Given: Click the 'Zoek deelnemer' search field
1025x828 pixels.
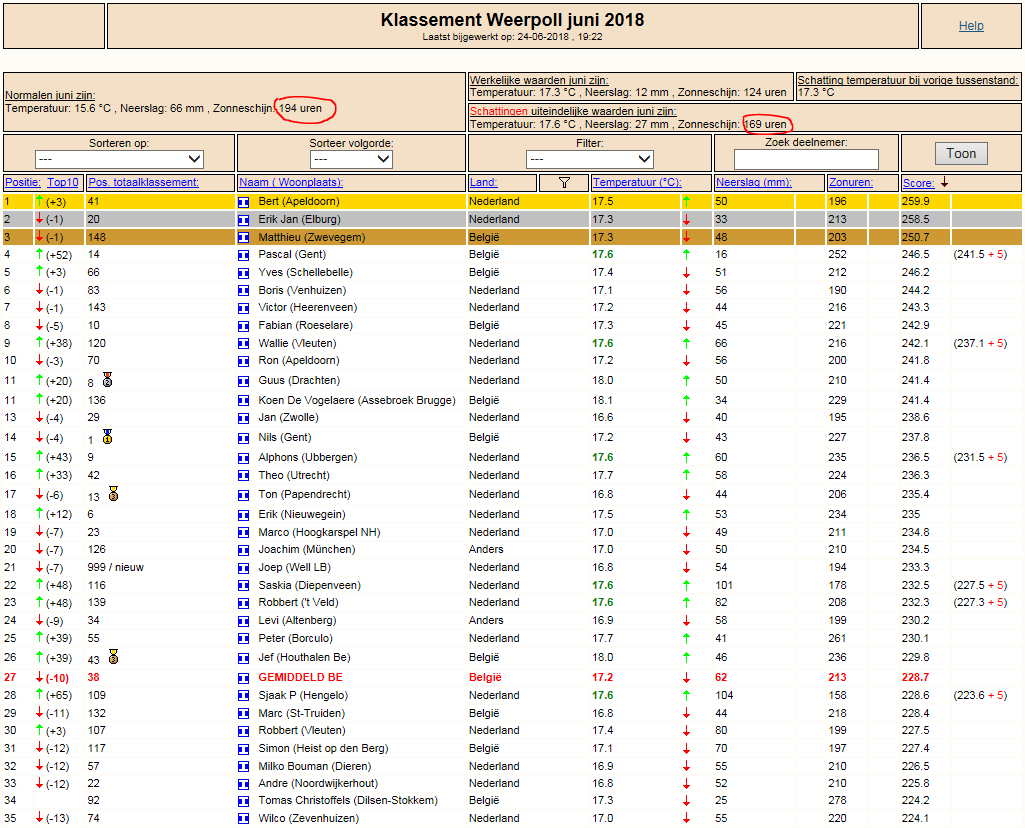Looking at the screenshot, I should (806, 160).
